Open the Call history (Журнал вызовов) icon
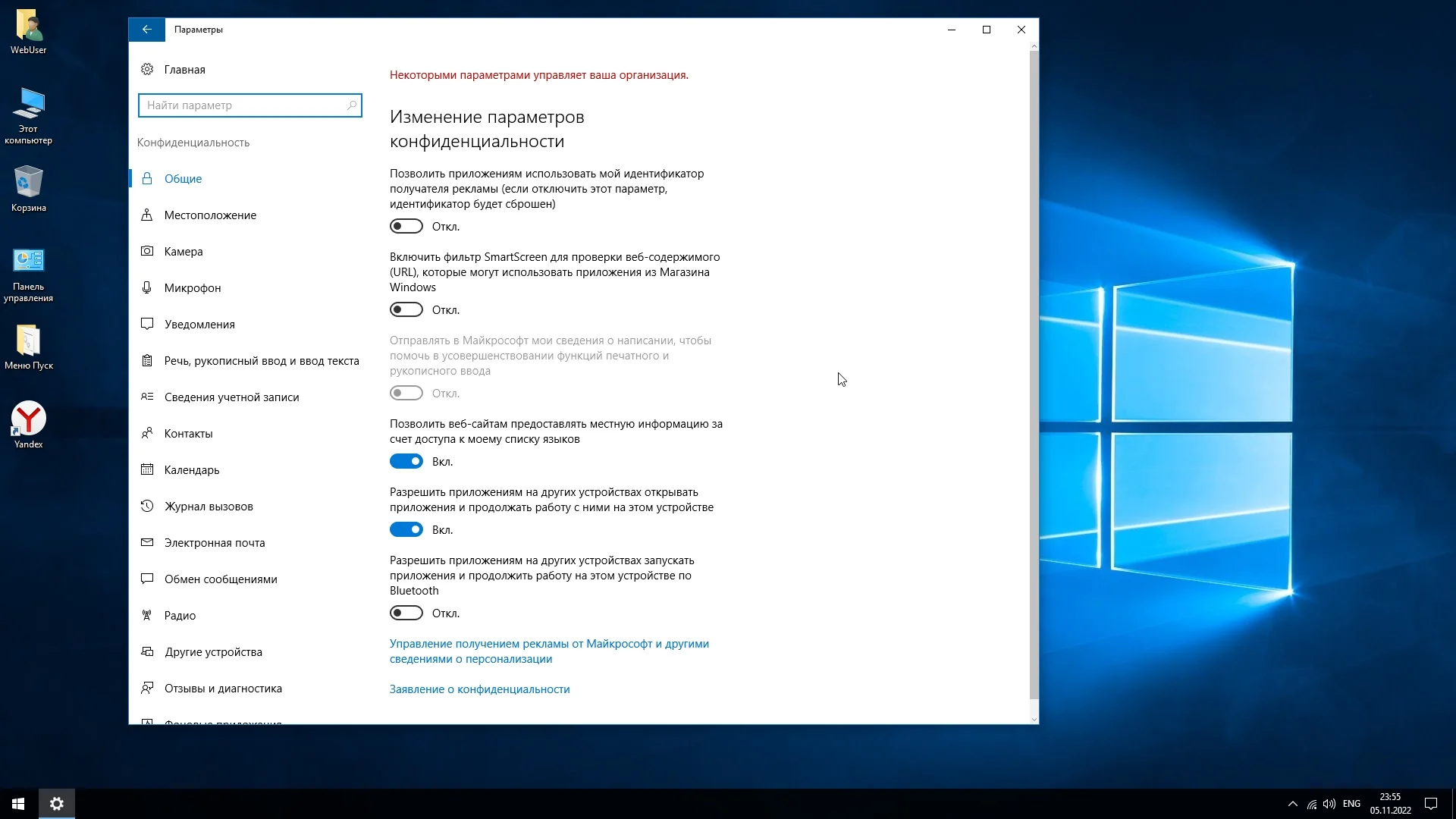 [x=147, y=506]
